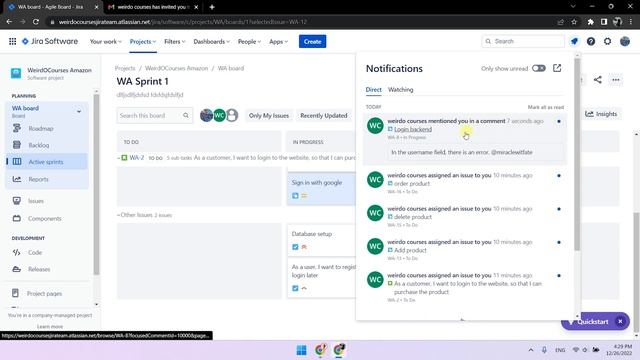The width and height of the screenshot is (640, 360).
Task: Toggle Recently Updated quick filter
Action: (324, 116)
